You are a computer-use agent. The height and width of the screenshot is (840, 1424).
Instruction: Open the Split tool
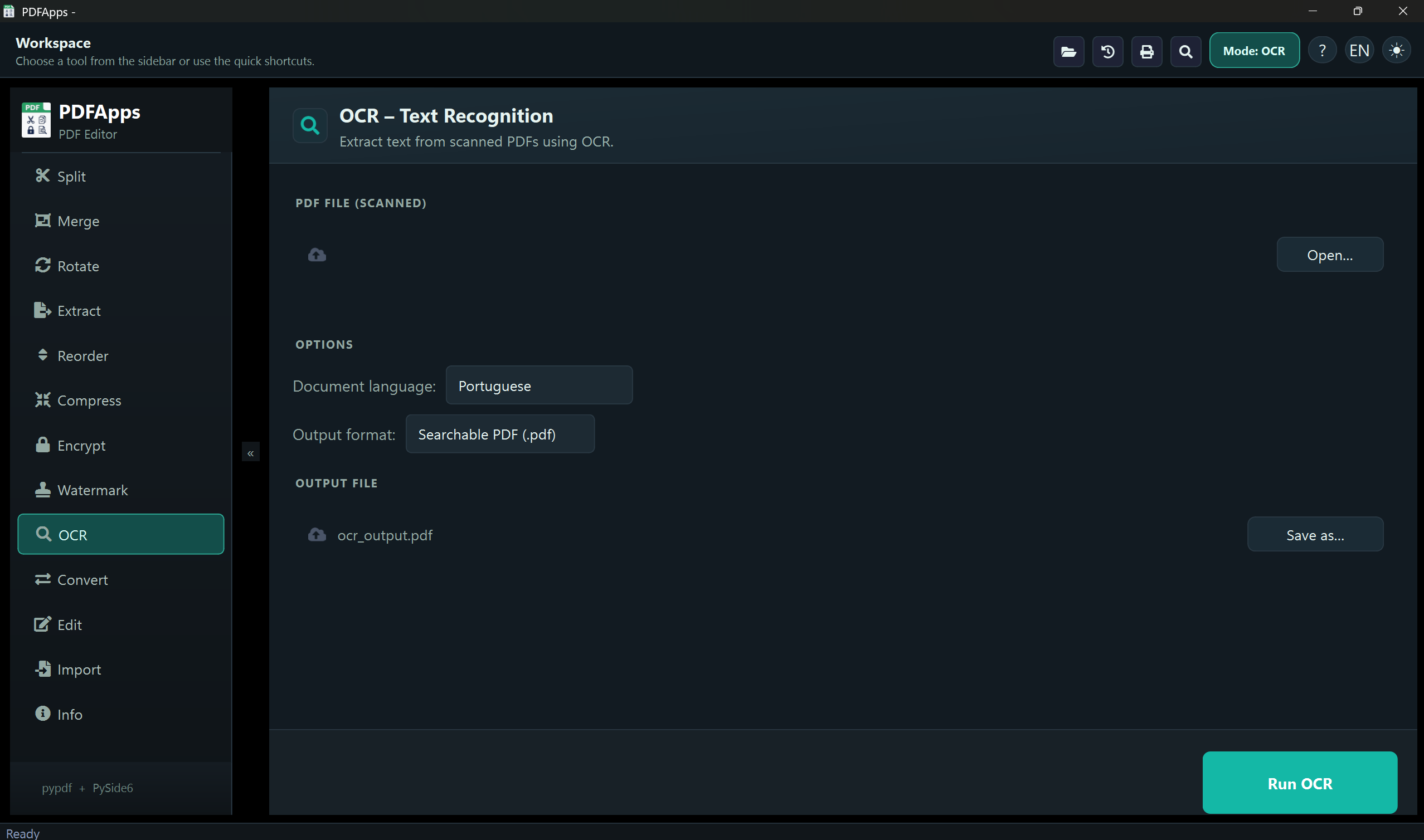120,176
